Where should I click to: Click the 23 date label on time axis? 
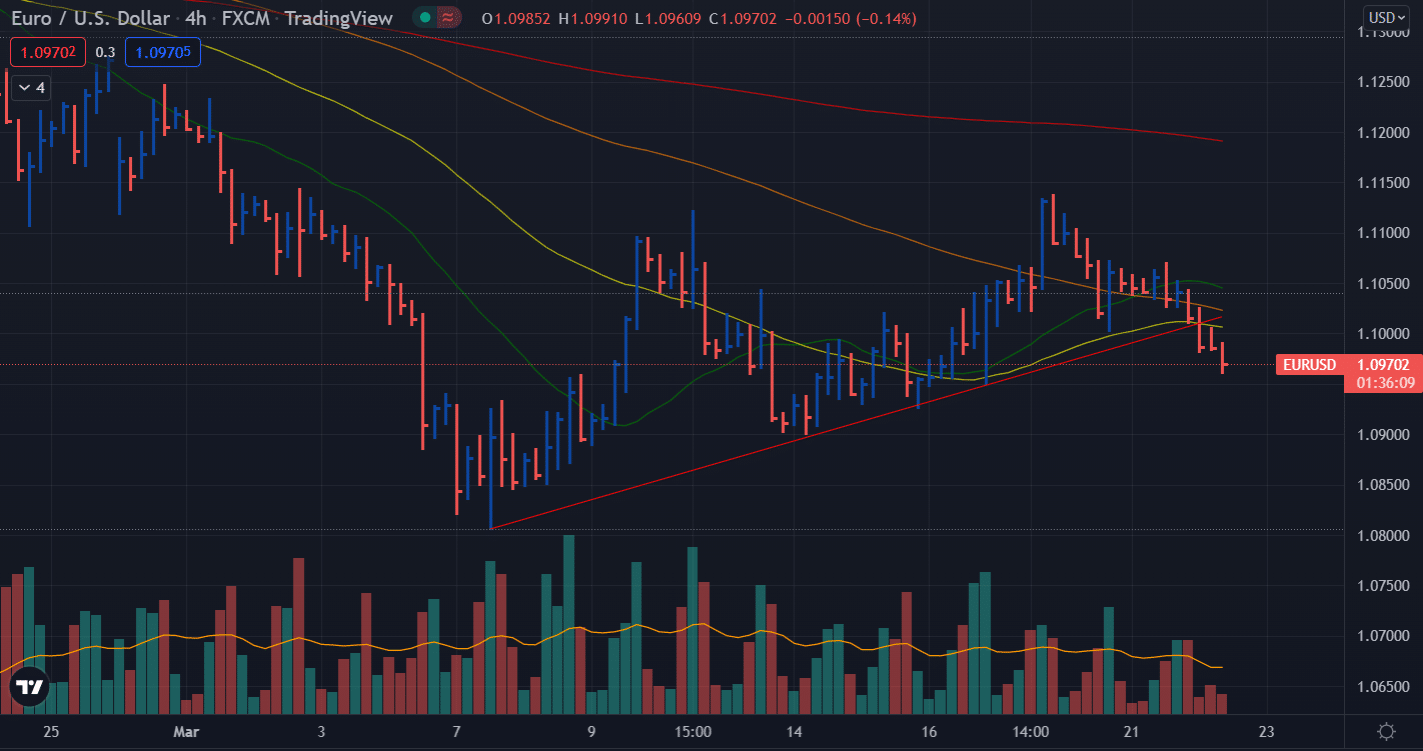tap(1266, 732)
